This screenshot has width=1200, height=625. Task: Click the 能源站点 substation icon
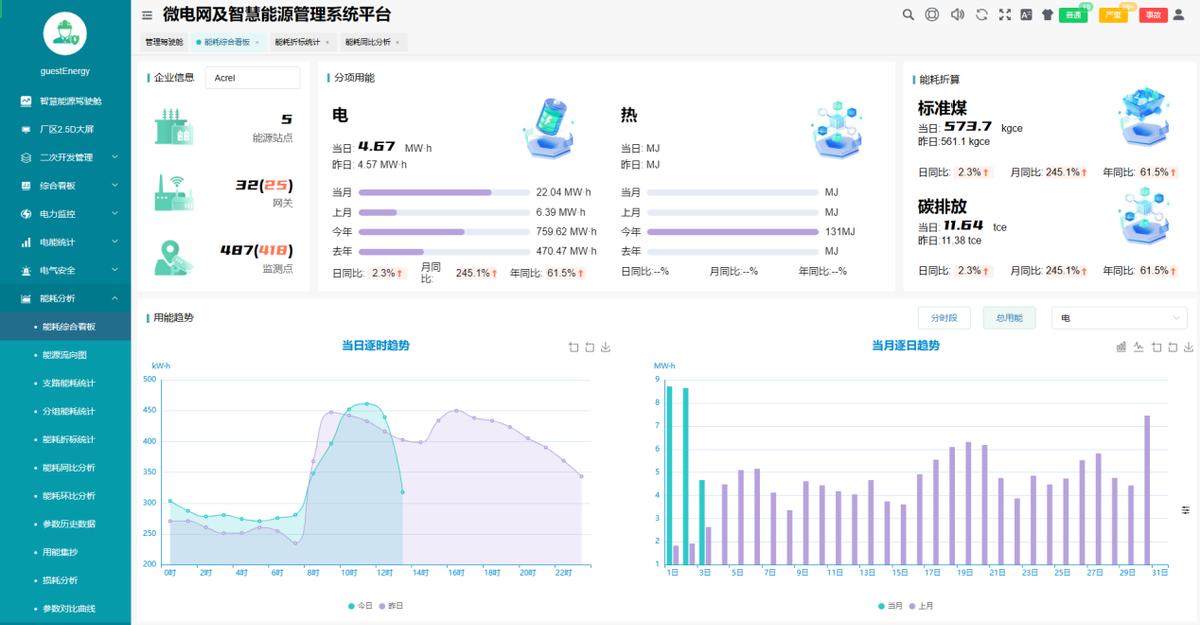pos(174,128)
